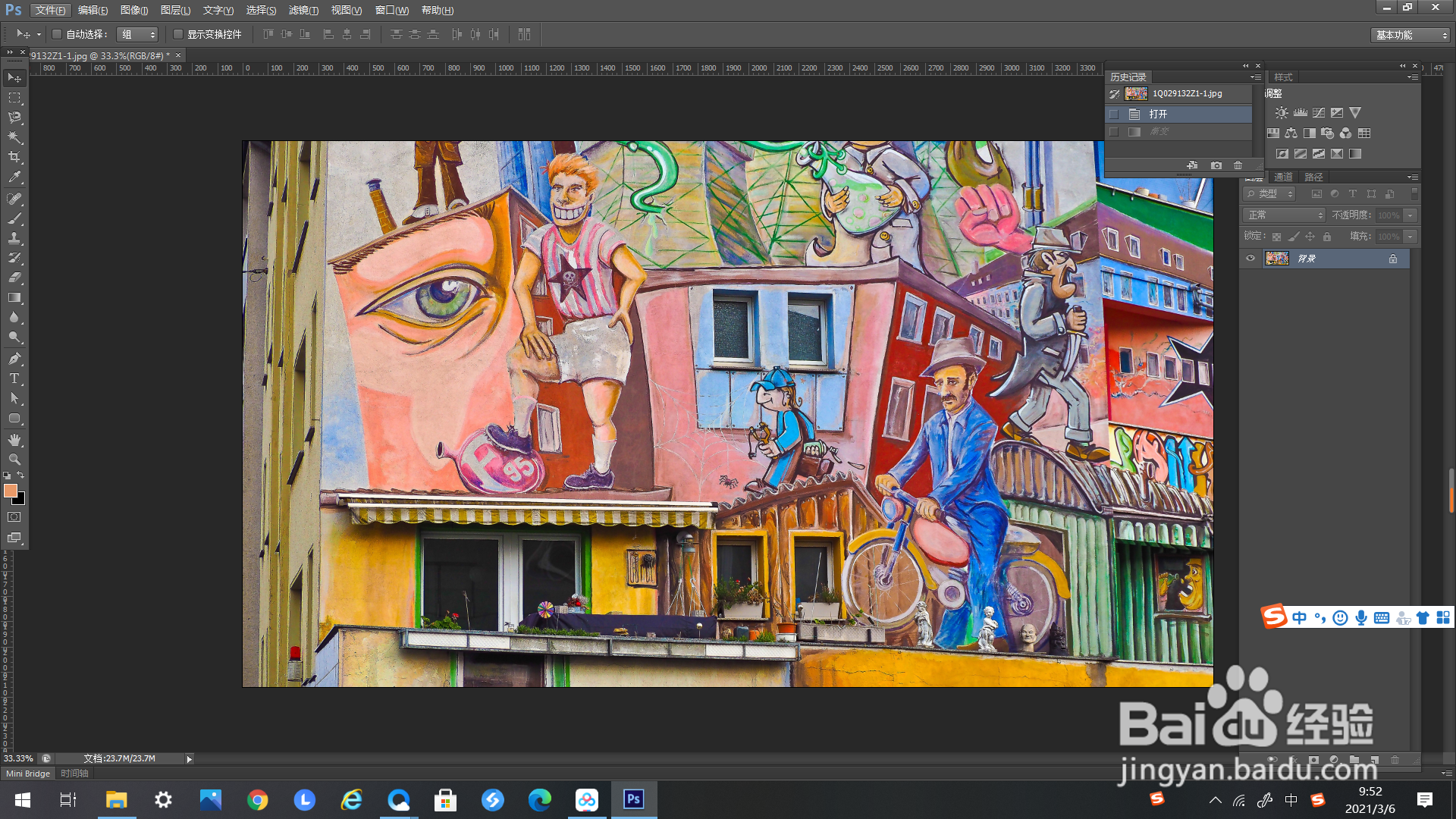Select the Path Selection tool
This screenshot has height=819, width=1456.
click(14, 398)
